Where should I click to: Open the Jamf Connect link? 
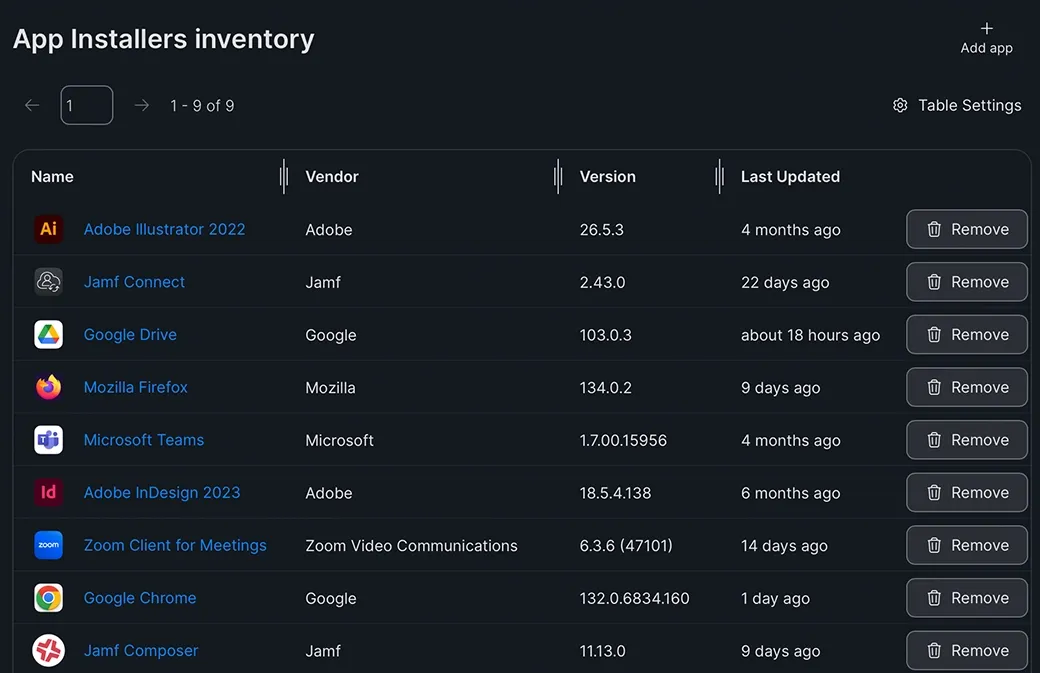point(134,282)
